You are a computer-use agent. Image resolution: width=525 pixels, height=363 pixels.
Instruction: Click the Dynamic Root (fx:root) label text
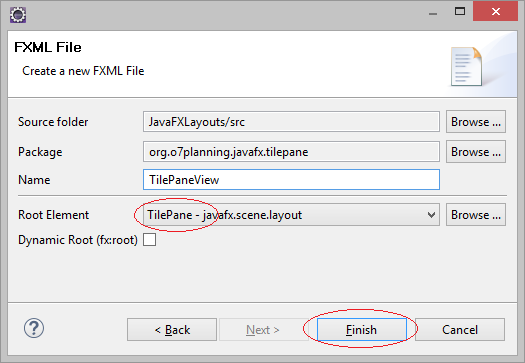tap(78, 240)
